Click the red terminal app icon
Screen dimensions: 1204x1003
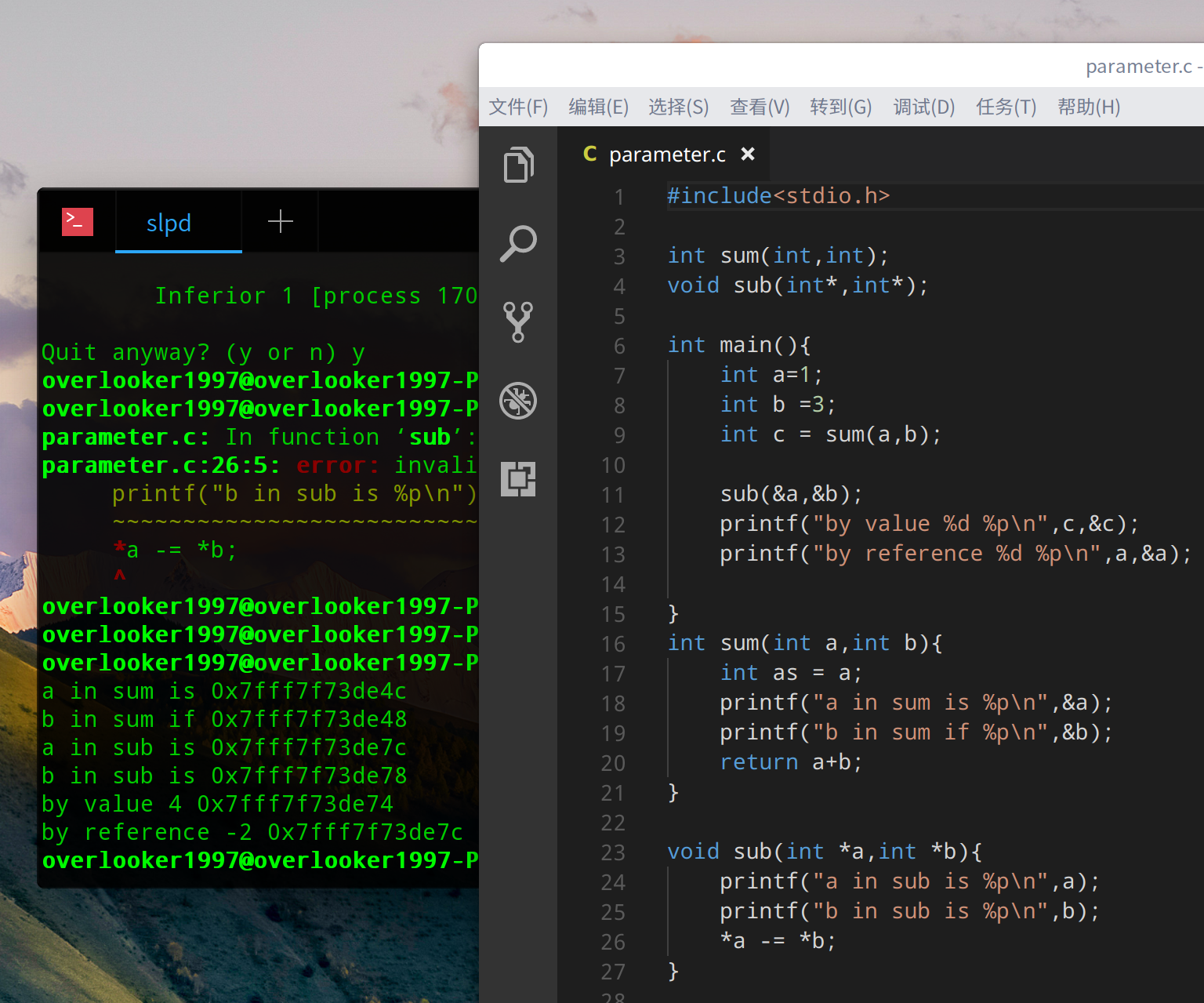pos(78,222)
